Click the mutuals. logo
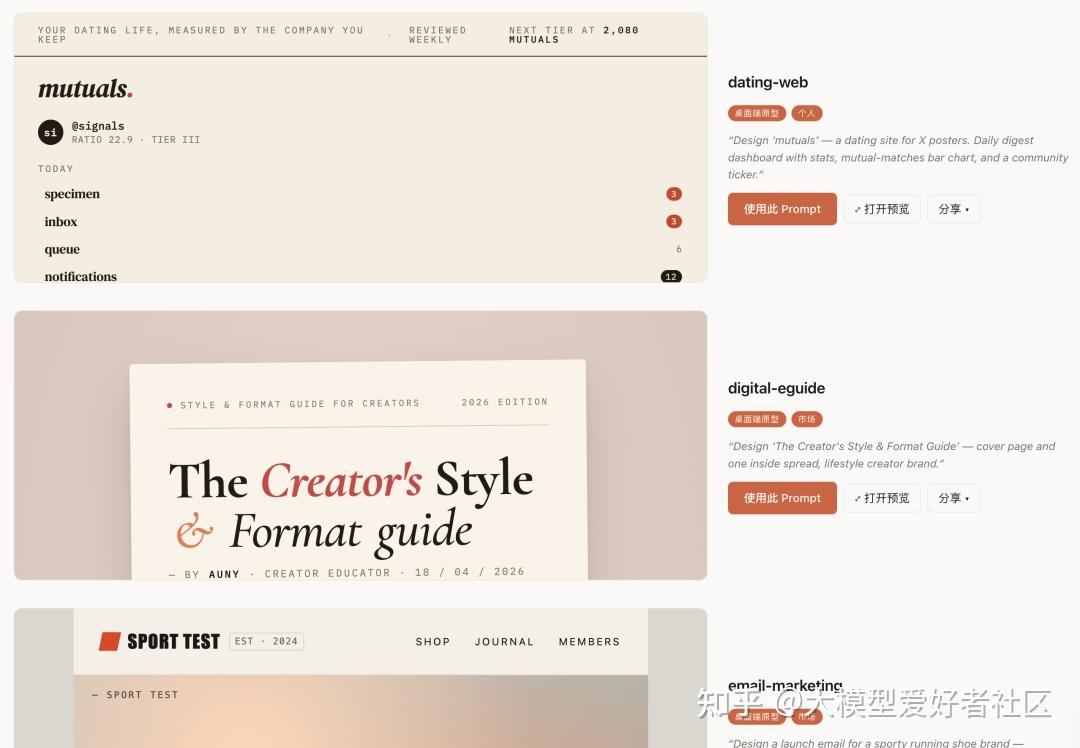This screenshot has width=1080, height=748. pos(85,89)
